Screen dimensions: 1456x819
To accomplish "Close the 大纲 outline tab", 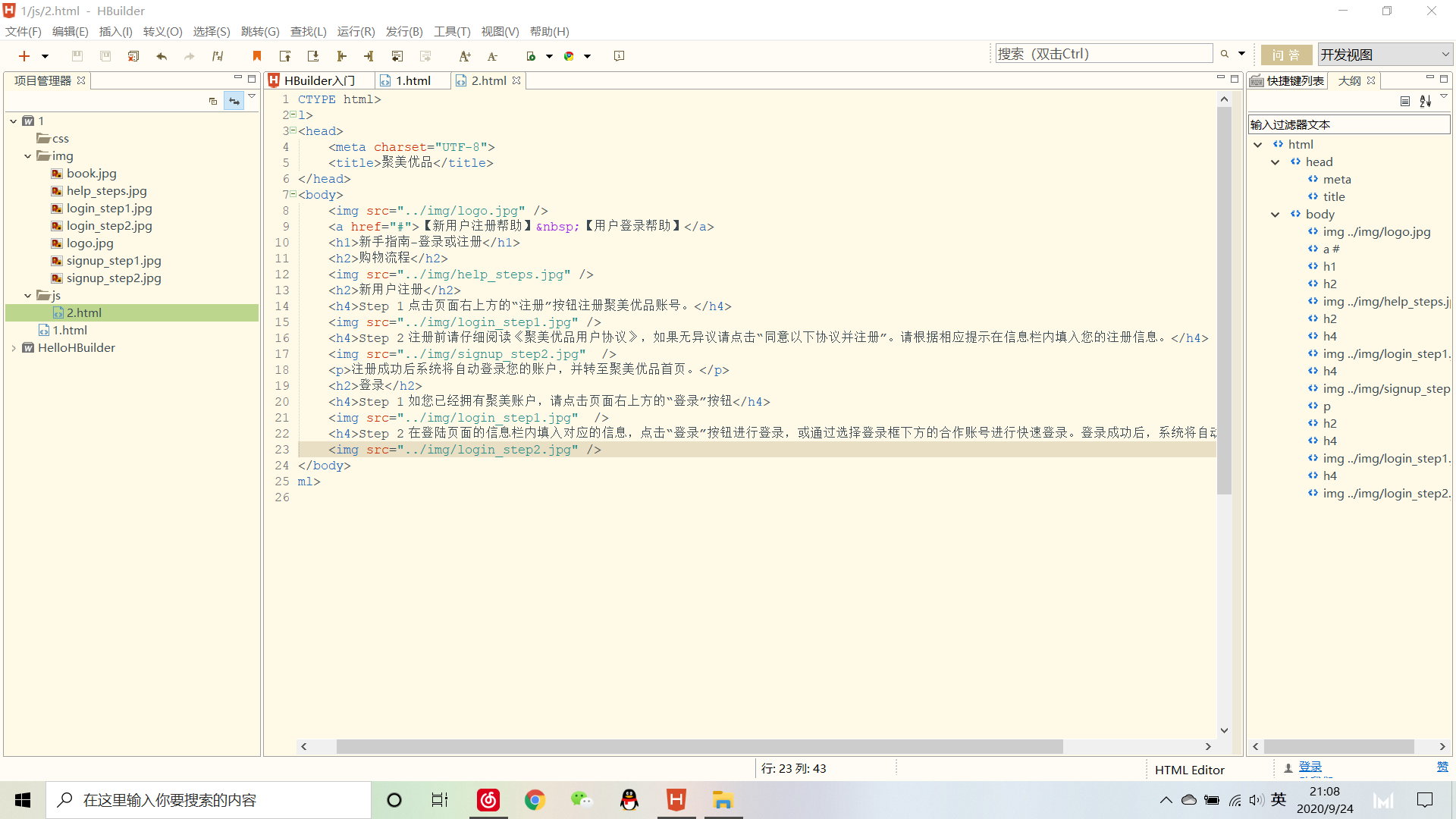I will click(1371, 80).
